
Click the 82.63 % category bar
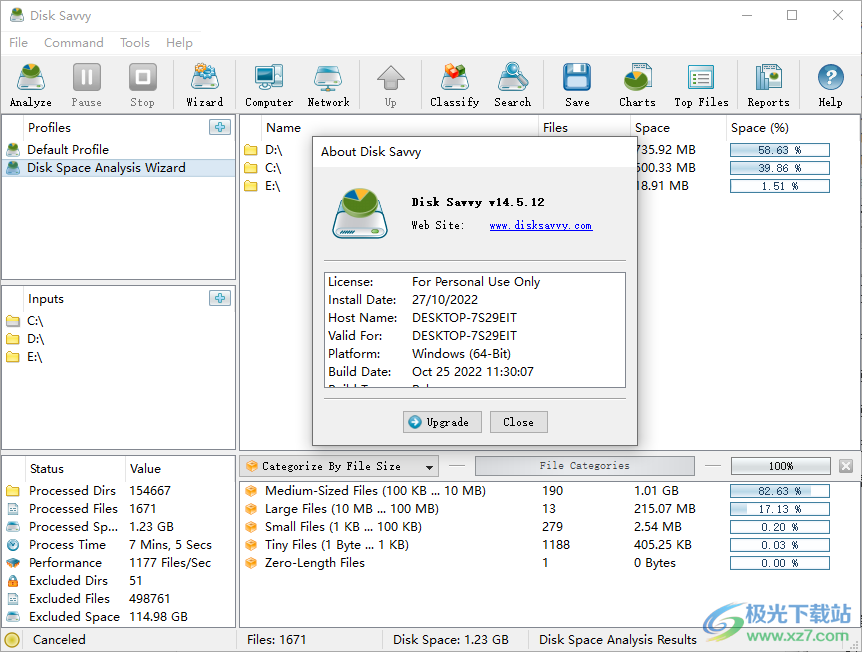click(x=780, y=491)
